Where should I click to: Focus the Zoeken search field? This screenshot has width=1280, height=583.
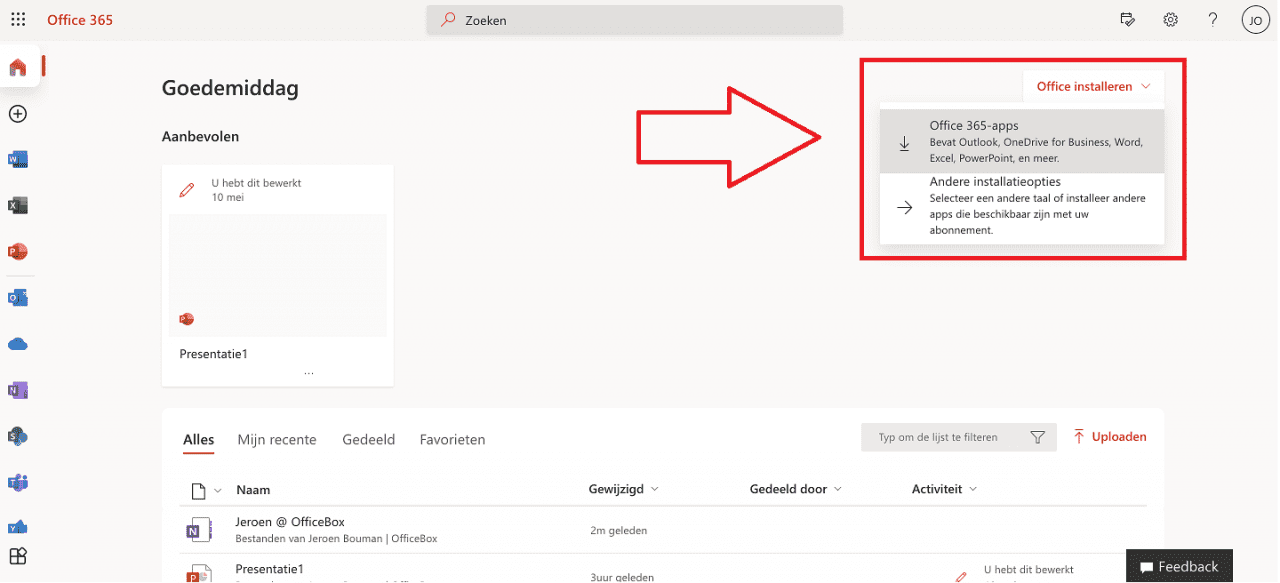pyautogui.click(x=634, y=20)
